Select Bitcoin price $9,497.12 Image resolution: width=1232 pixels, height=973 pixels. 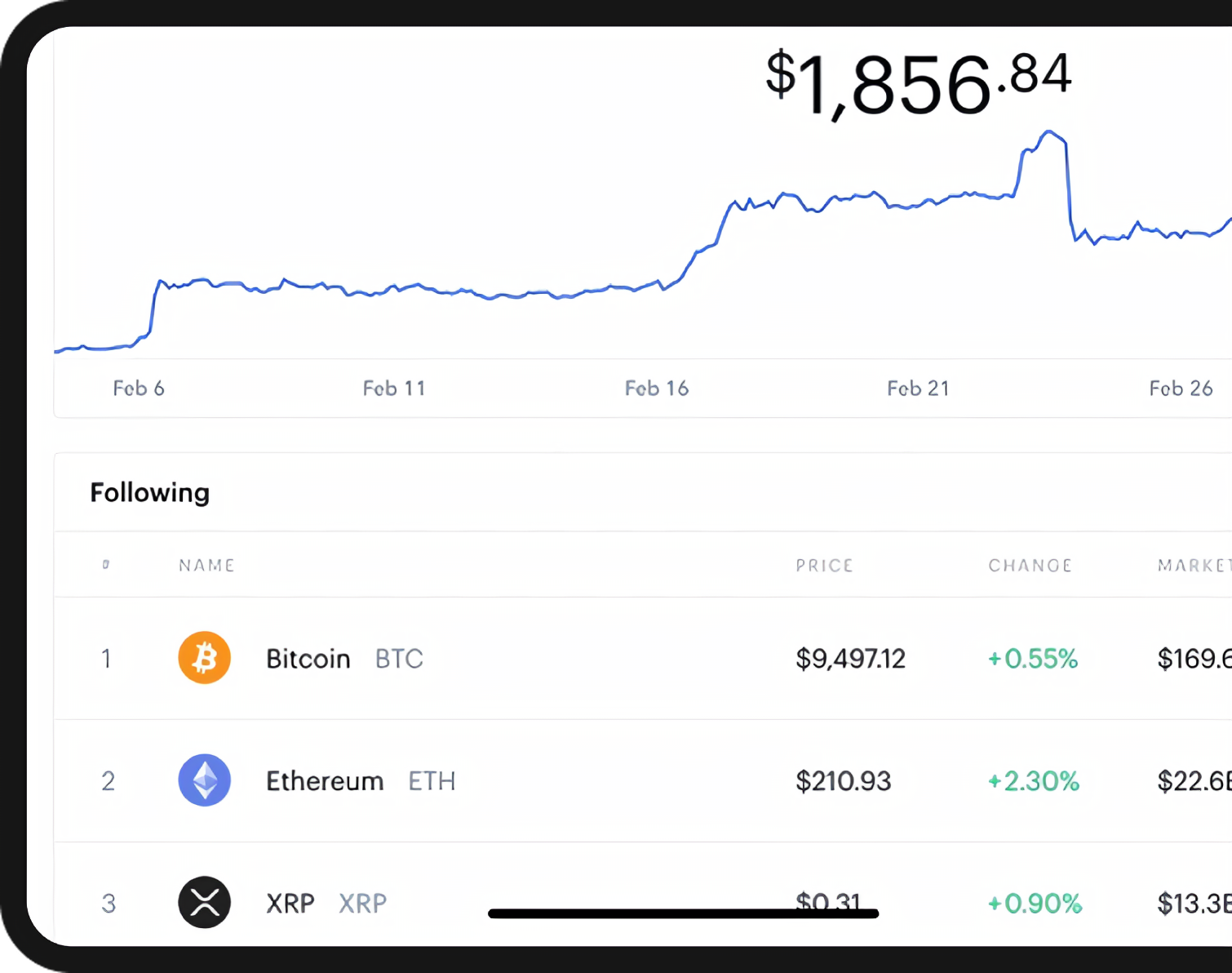pyautogui.click(x=850, y=659)
